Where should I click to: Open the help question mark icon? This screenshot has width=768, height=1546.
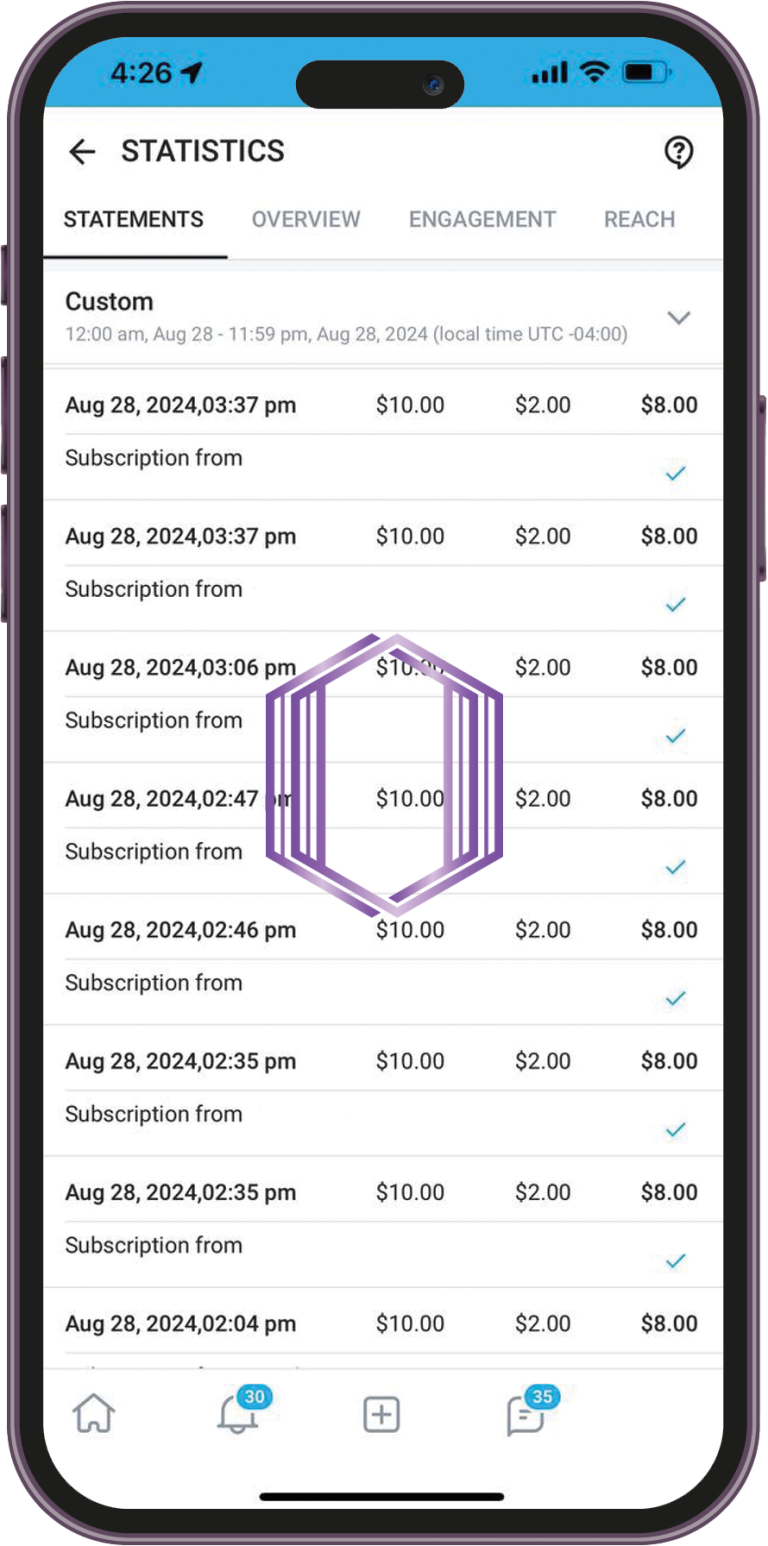pos(679,152)
